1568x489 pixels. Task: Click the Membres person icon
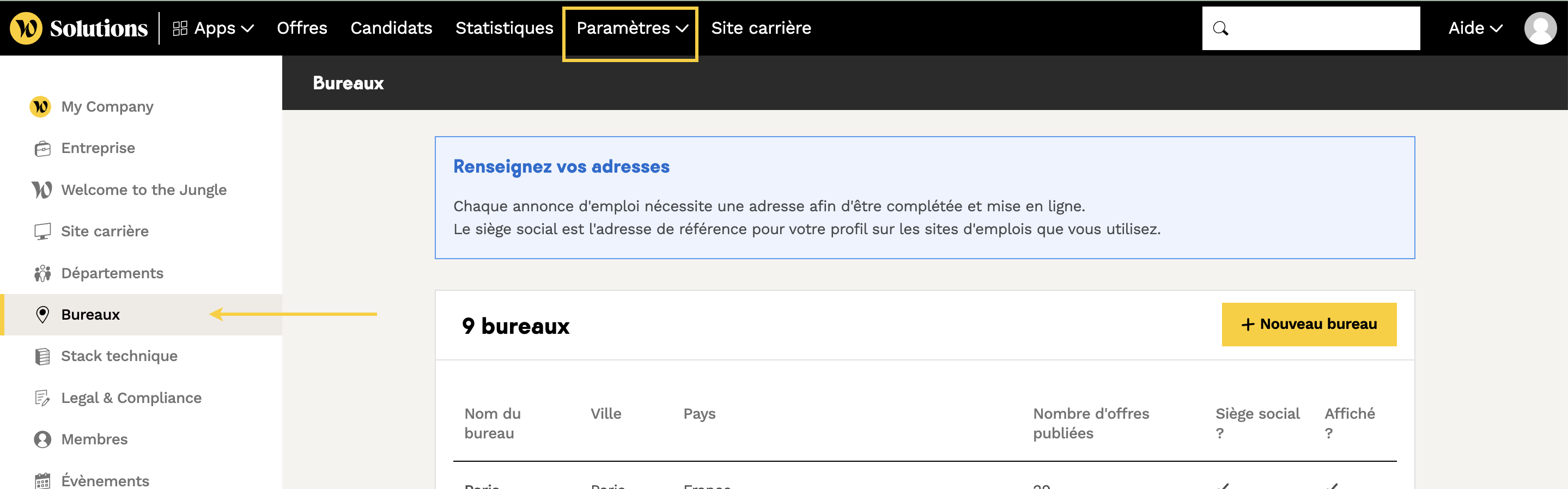42,439
